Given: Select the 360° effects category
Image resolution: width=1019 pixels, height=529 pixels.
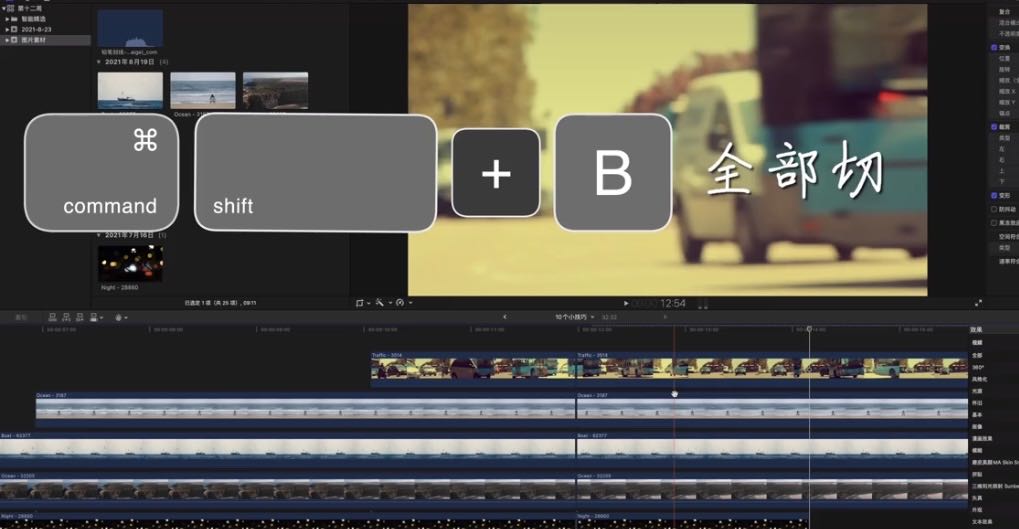Looking at the screenshot, I should tap(977, 367).
